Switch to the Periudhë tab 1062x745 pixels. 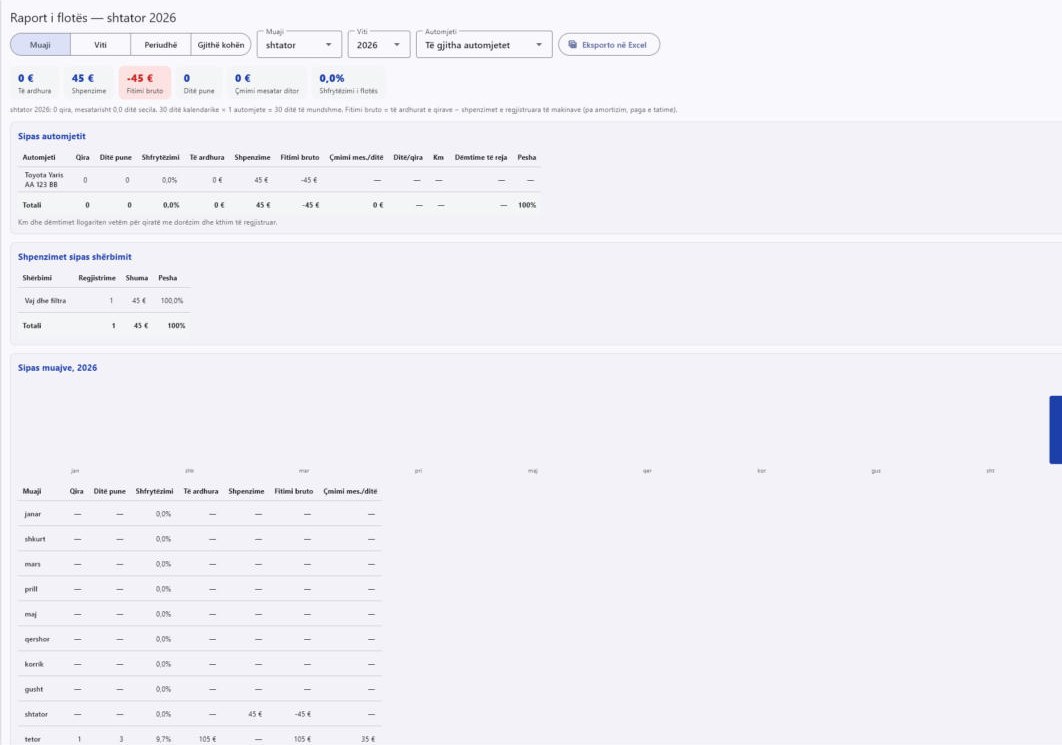161,45
